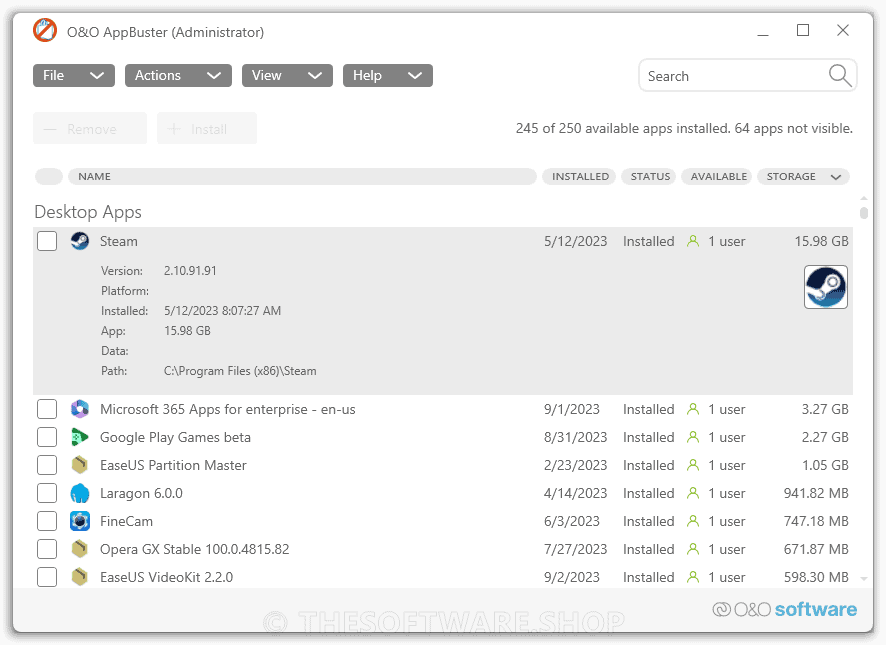This screenshot has height=645, width=886.
Task: Click the O&O AppBuster logo icon
Action: click(45, 30)
